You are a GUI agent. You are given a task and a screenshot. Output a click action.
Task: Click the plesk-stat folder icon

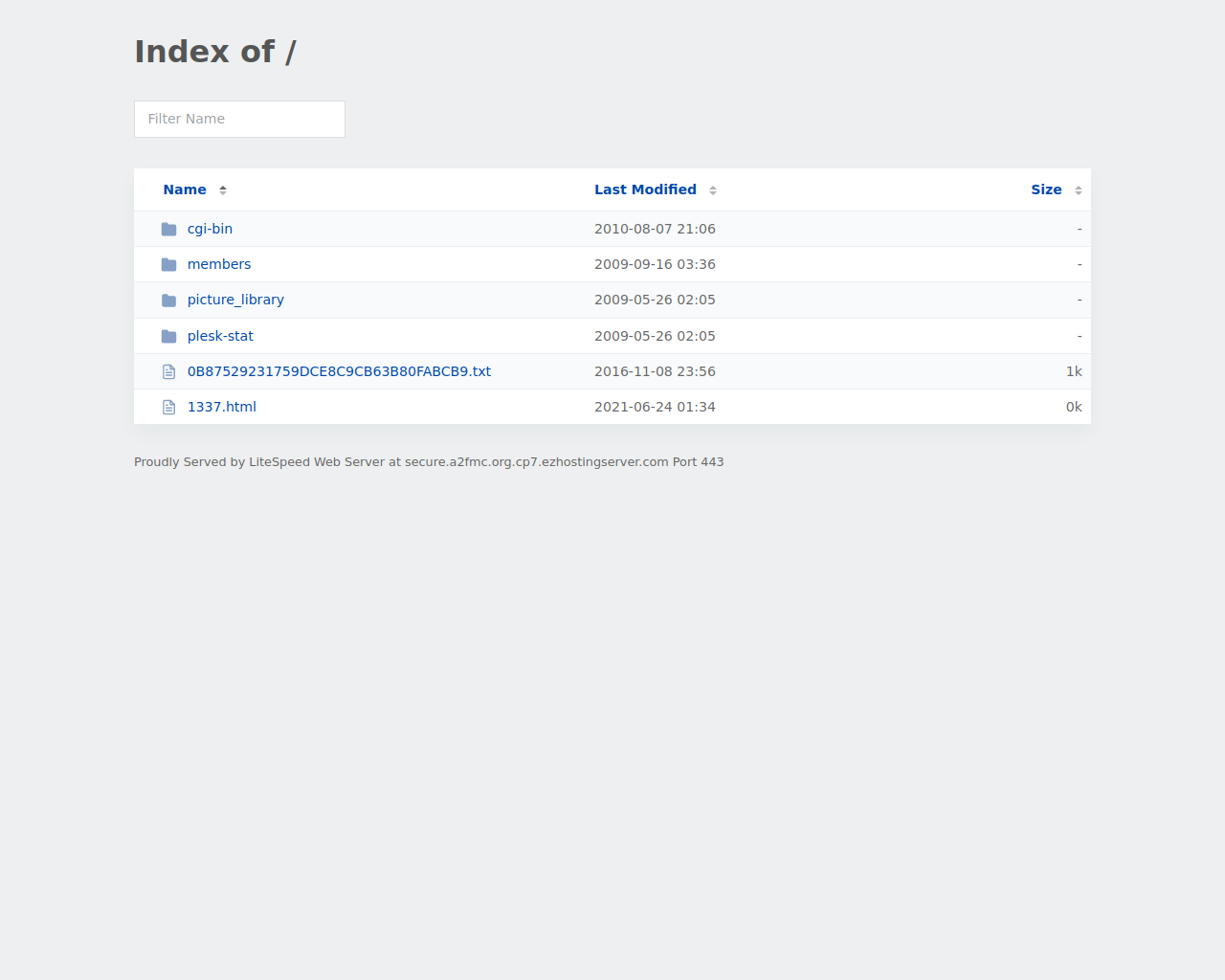point(169,337)
